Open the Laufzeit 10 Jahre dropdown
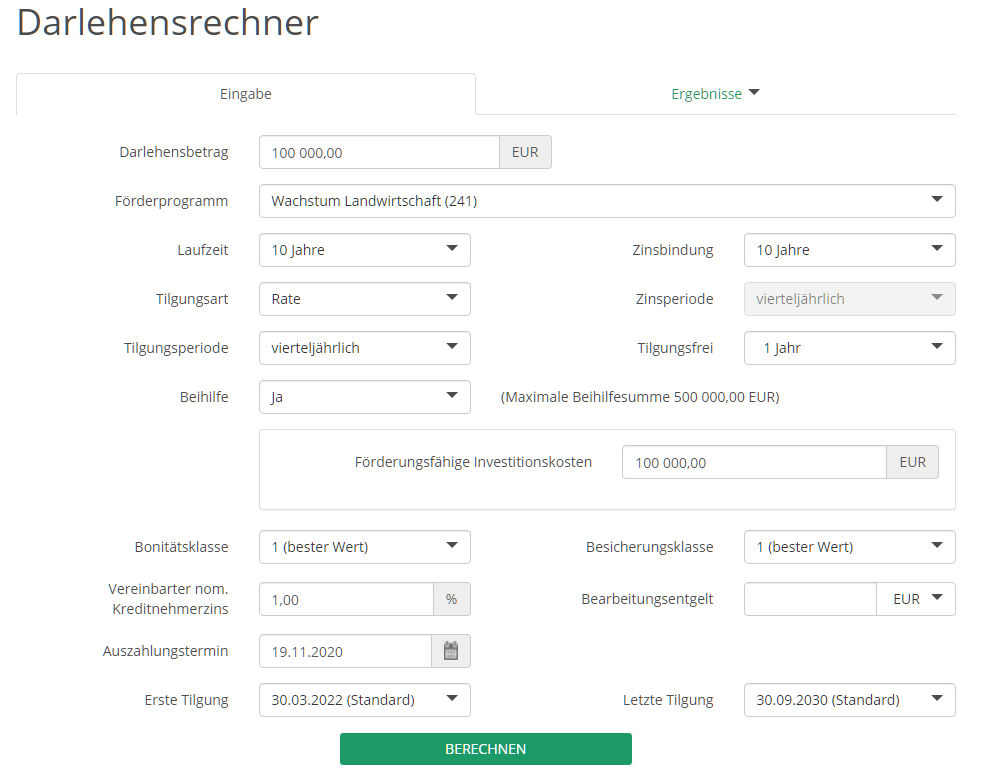The width and height of the screenshot is (985, 771). pyautogui.click(x=364, y=250)
